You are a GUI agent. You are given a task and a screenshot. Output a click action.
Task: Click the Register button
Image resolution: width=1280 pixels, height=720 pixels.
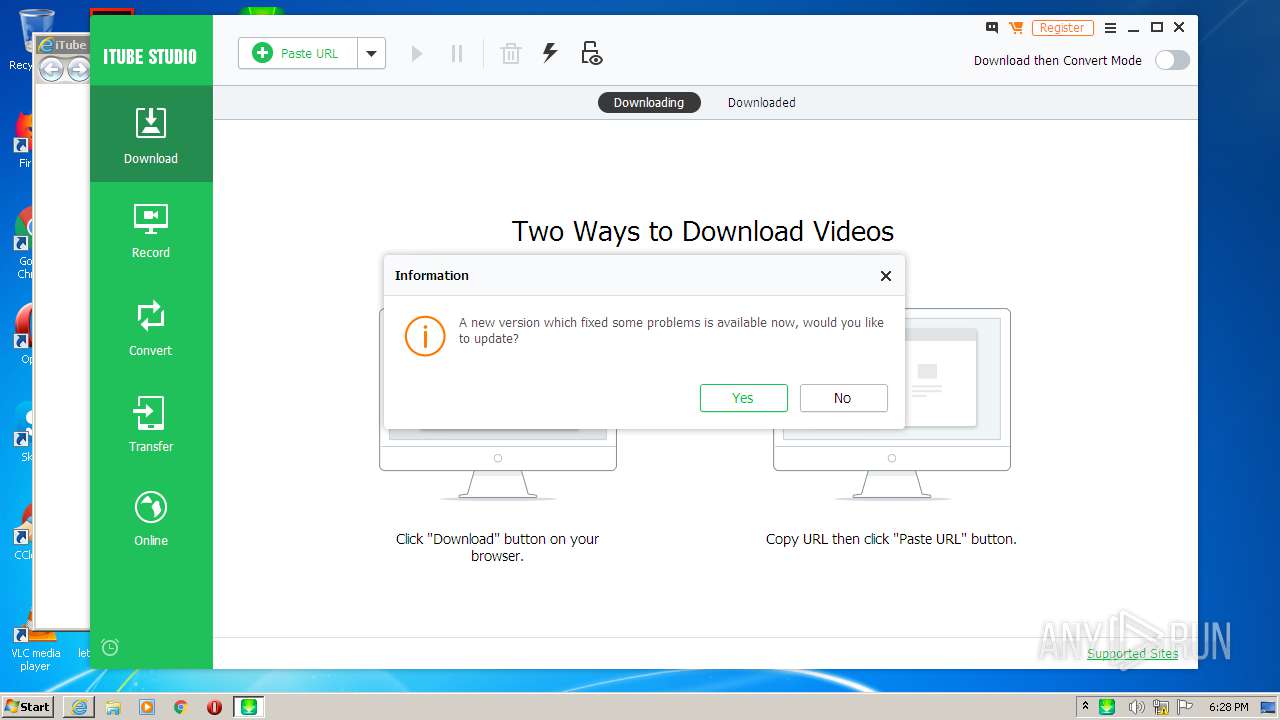point(1062,28)
